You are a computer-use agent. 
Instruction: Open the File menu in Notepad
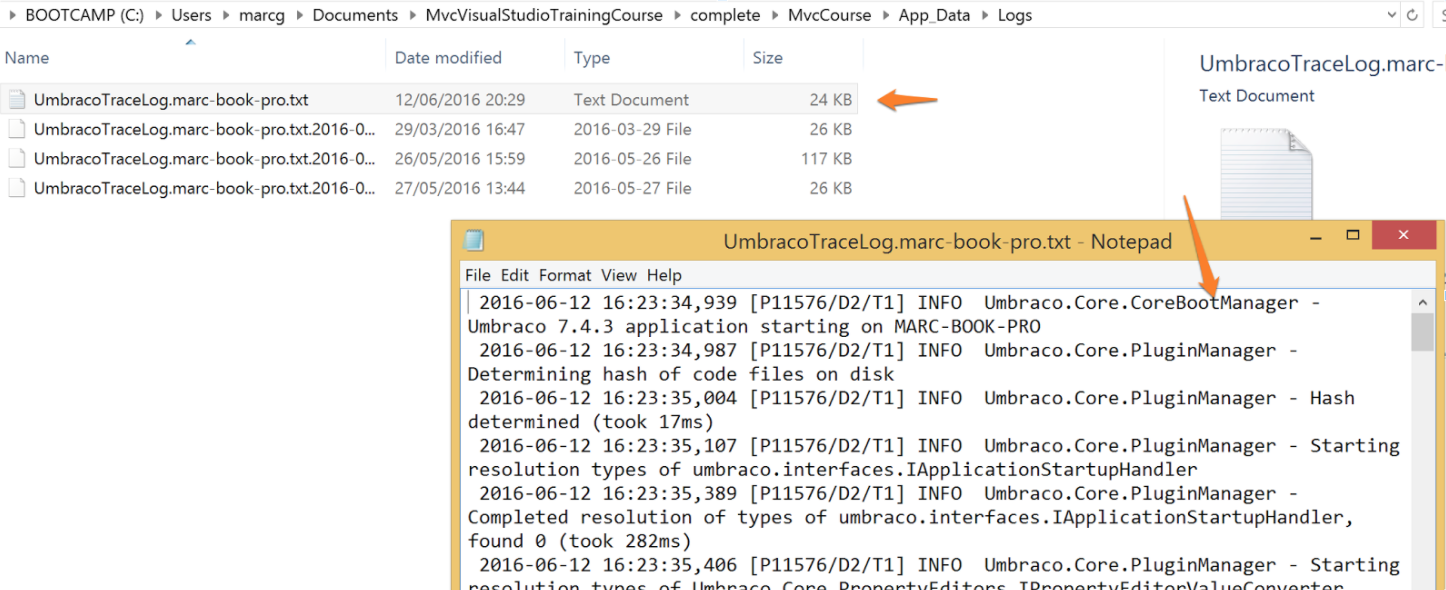coord(478,275)
